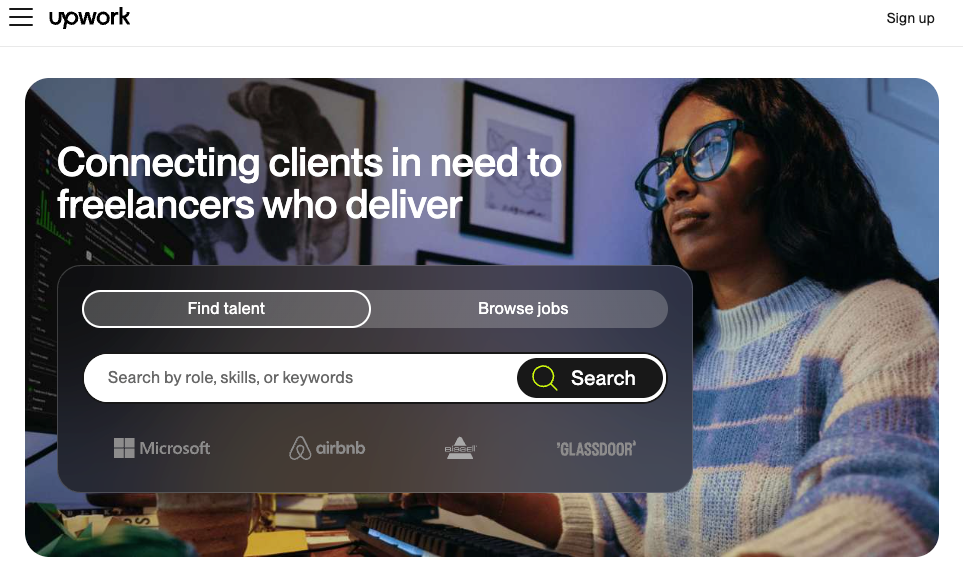Click the airbnb wordmark text
963x576 pixels.
340,448
